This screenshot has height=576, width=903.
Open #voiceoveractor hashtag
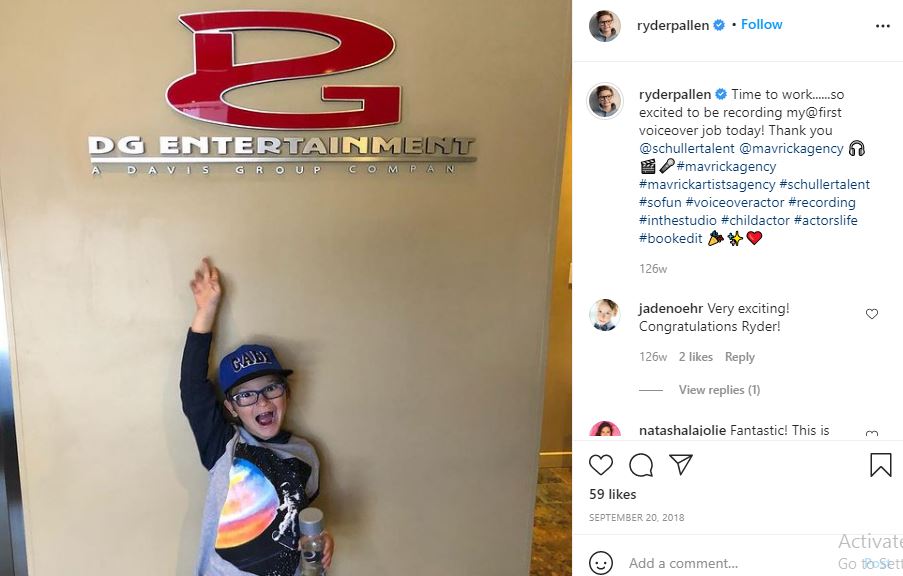734,202
